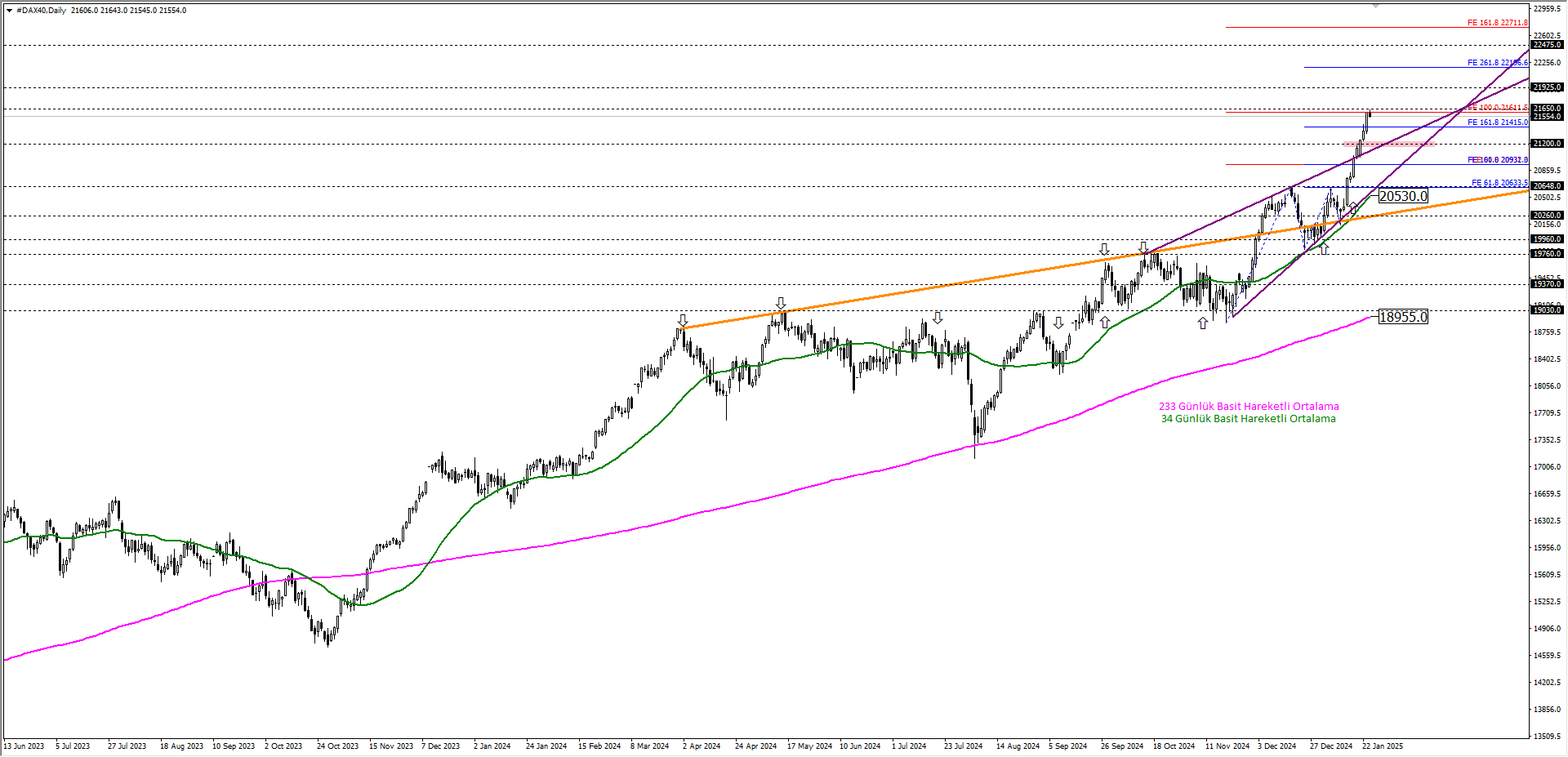This screenshot has height=757, width=1568.
Task: Click the 24 Oct 2023 date label
Action: [337, 746]
